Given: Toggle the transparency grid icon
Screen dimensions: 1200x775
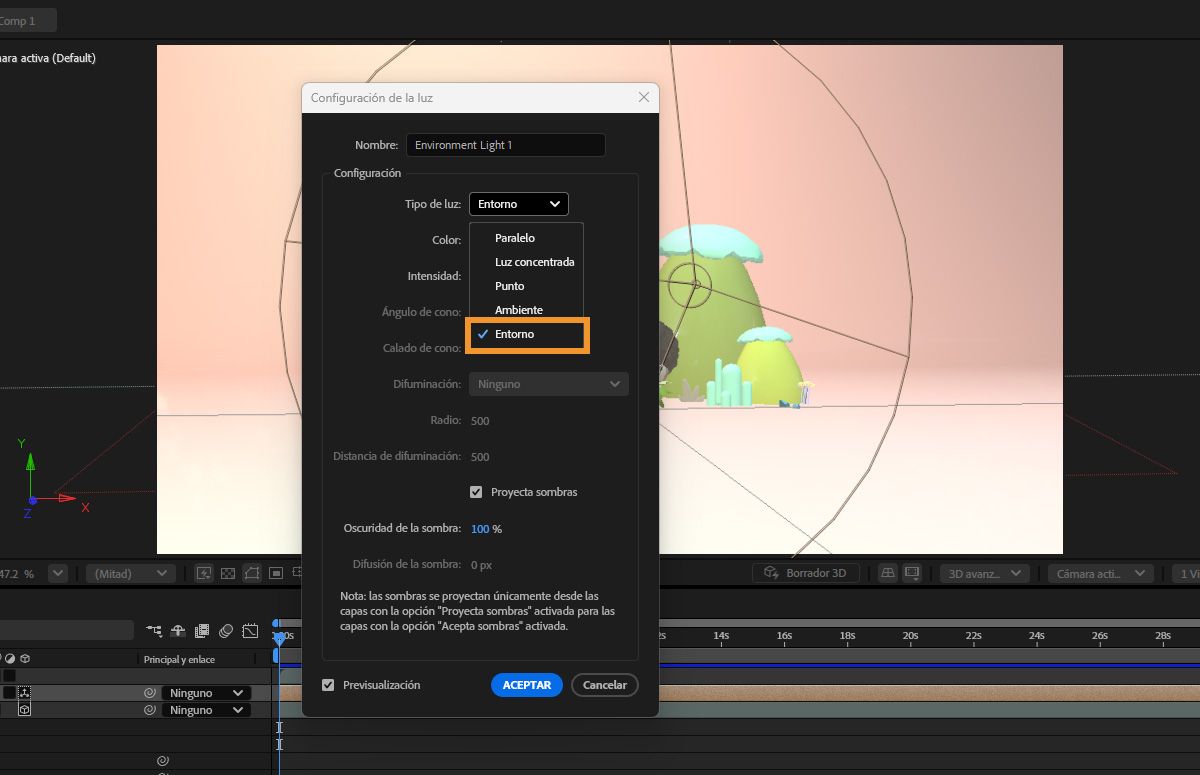Looking at the screenshot, I should pyautogui.click(x=228, y=573).
